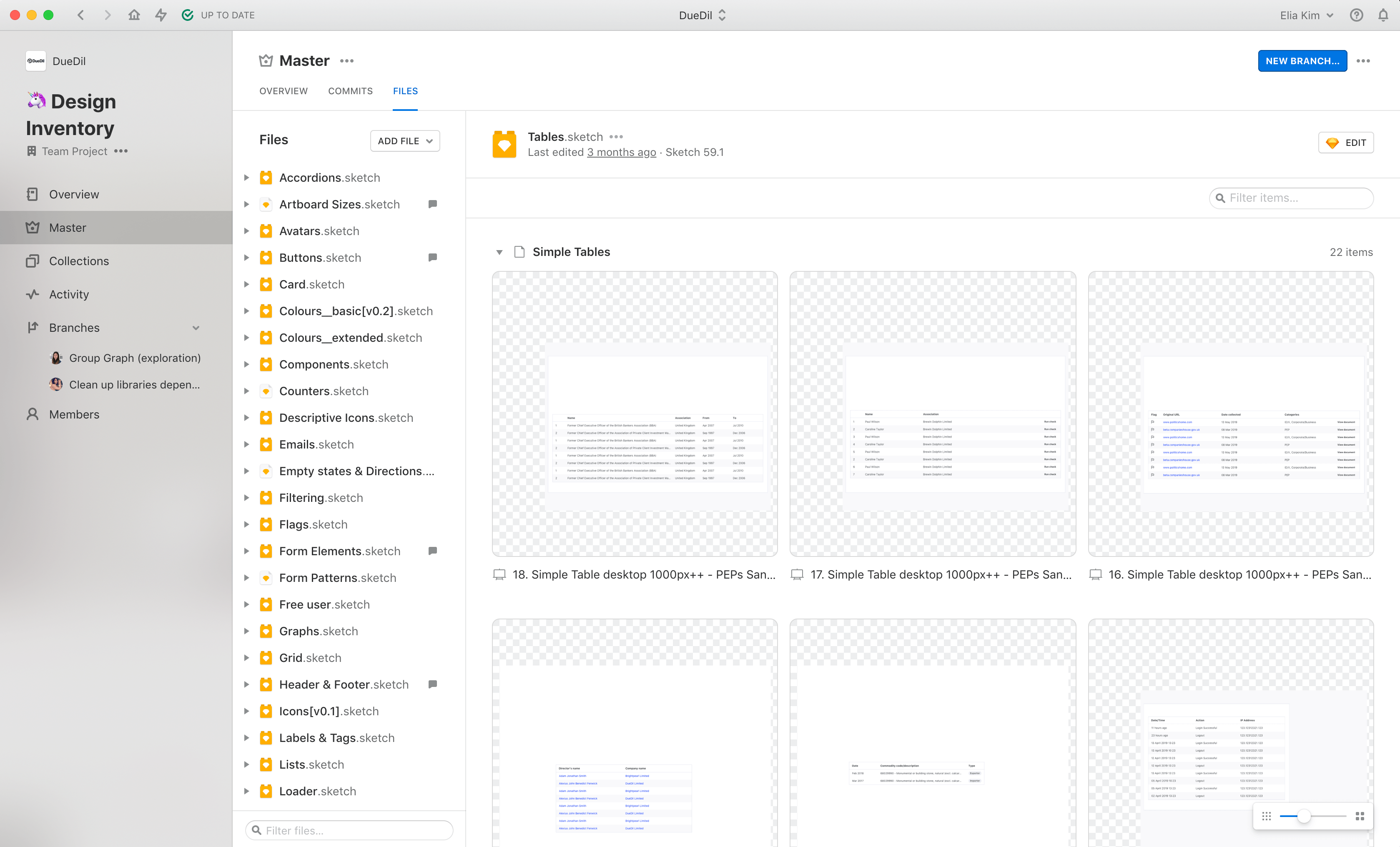This screenshot has width=1400, height=847.
Task: Expand Components.sketch file row
Action: click(x=246, y=364)
